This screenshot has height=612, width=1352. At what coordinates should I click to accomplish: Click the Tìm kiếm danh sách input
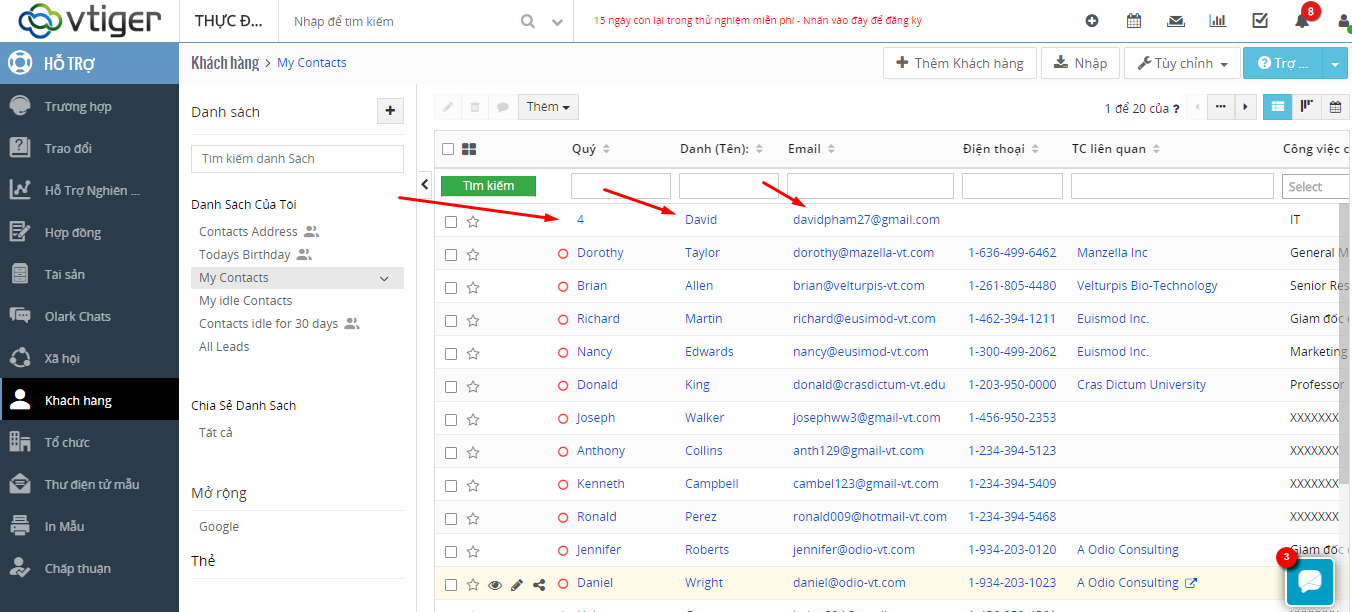click(297, 159)
